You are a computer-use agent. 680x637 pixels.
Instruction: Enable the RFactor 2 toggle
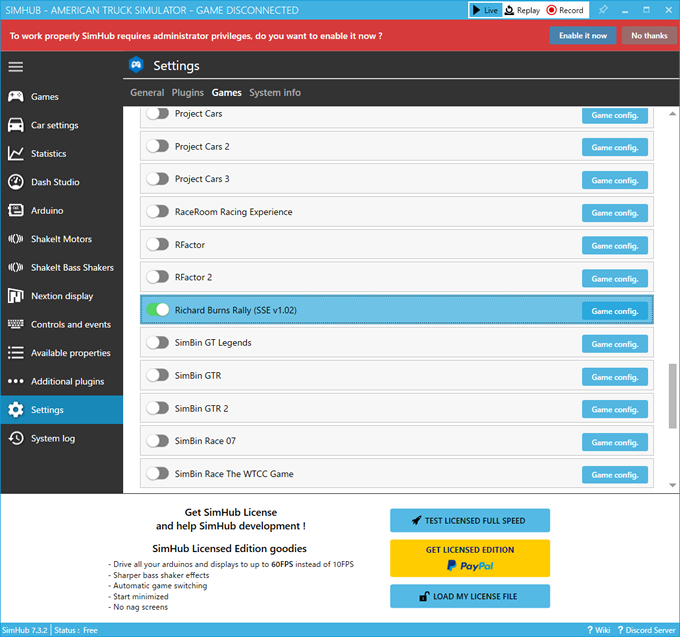click(157, 277)
